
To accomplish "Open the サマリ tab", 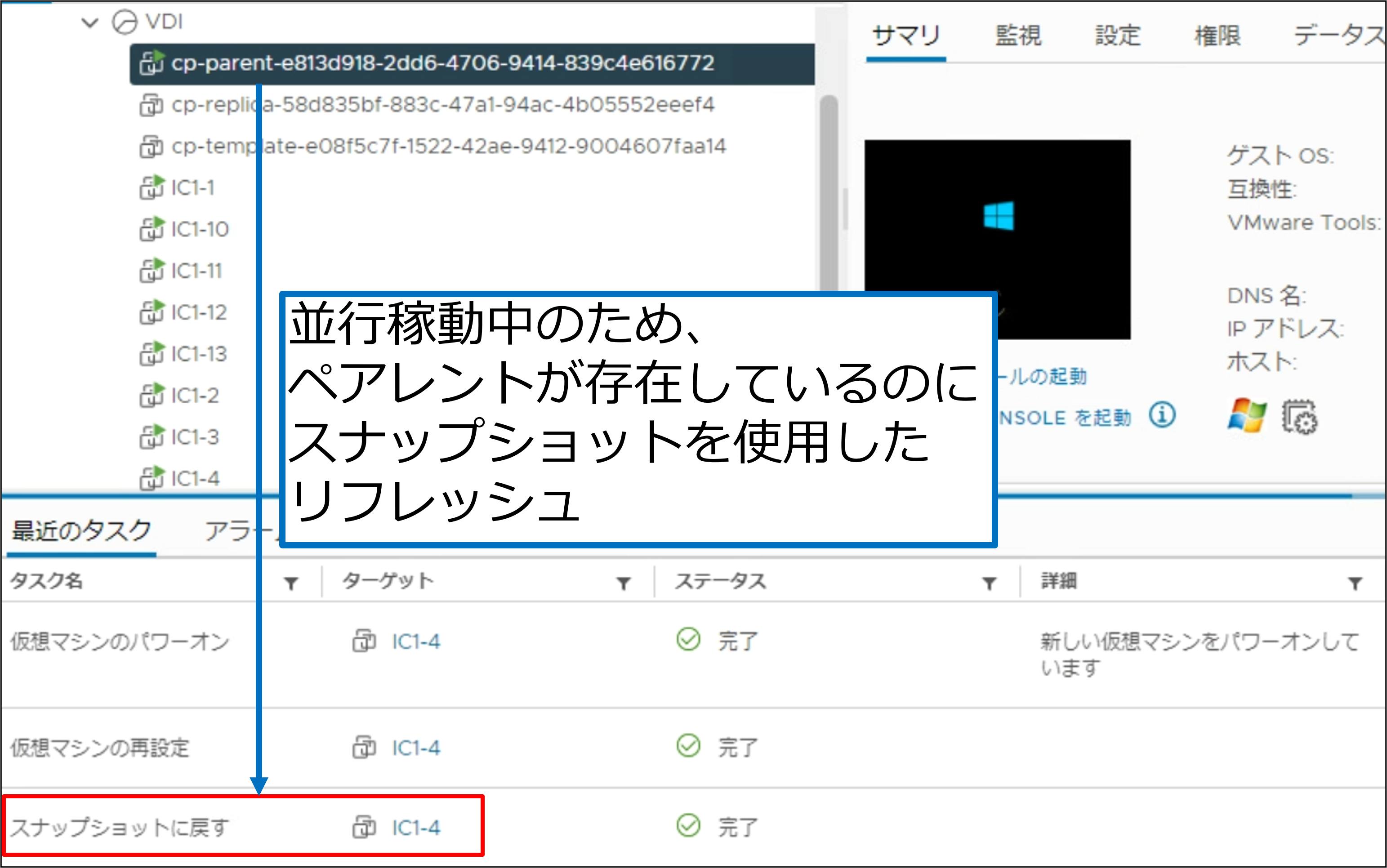I will (906, 36).
